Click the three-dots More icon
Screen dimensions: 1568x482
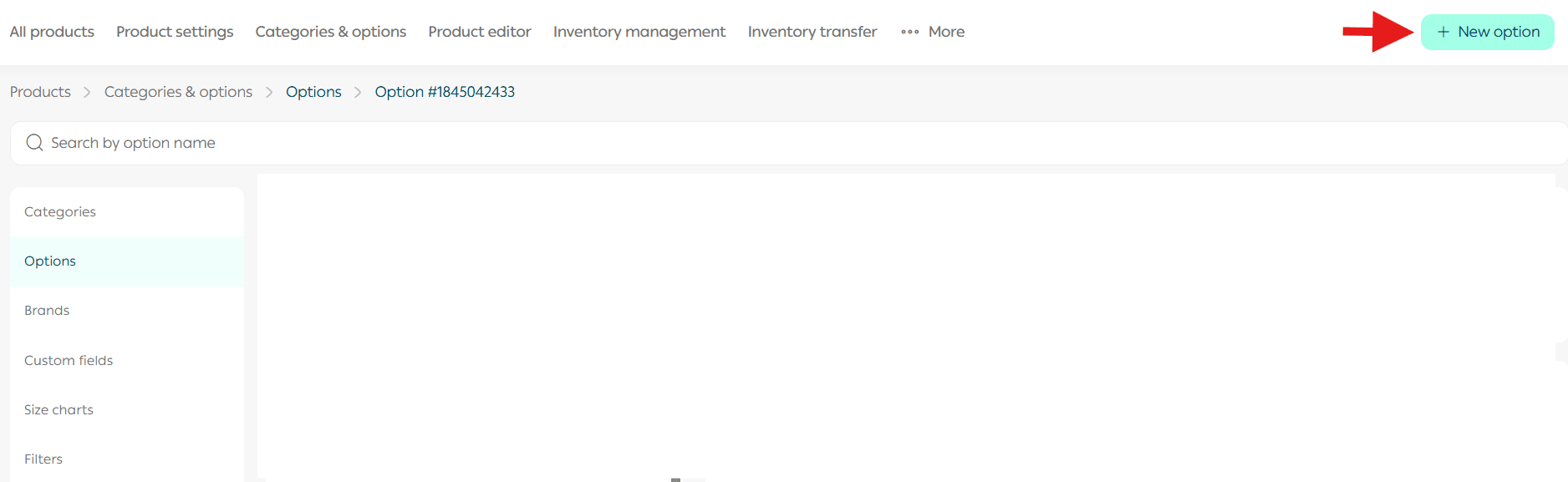tap(909, 32)
